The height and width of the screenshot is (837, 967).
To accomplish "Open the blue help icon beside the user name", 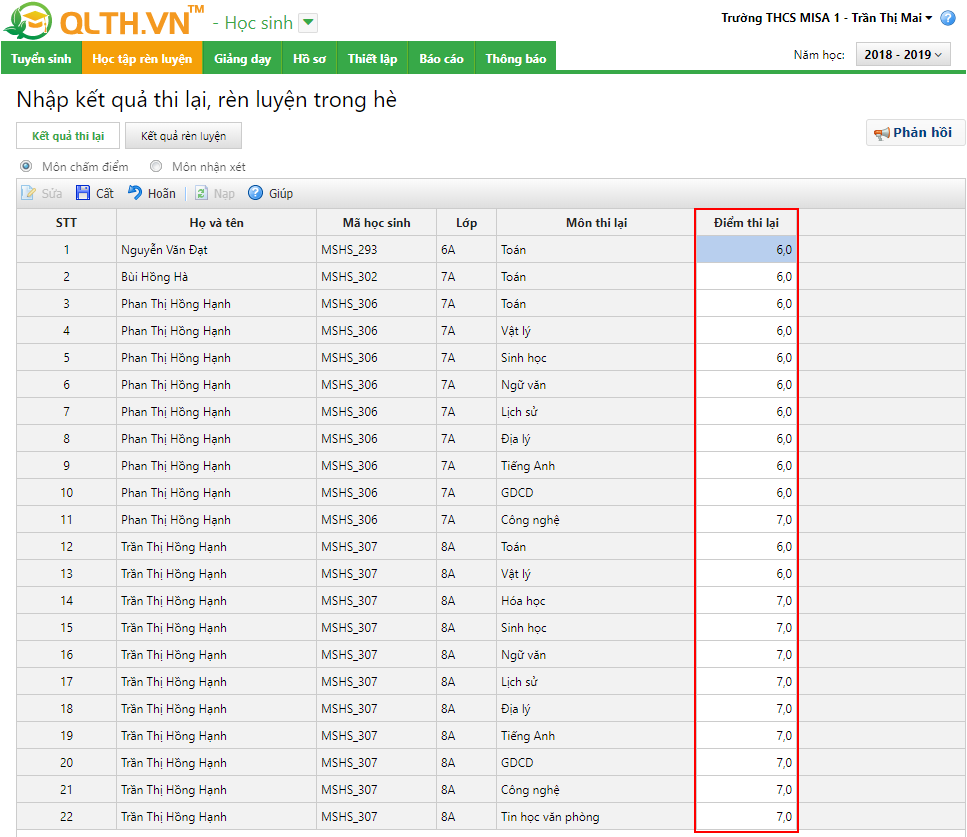I will (947, 18).
